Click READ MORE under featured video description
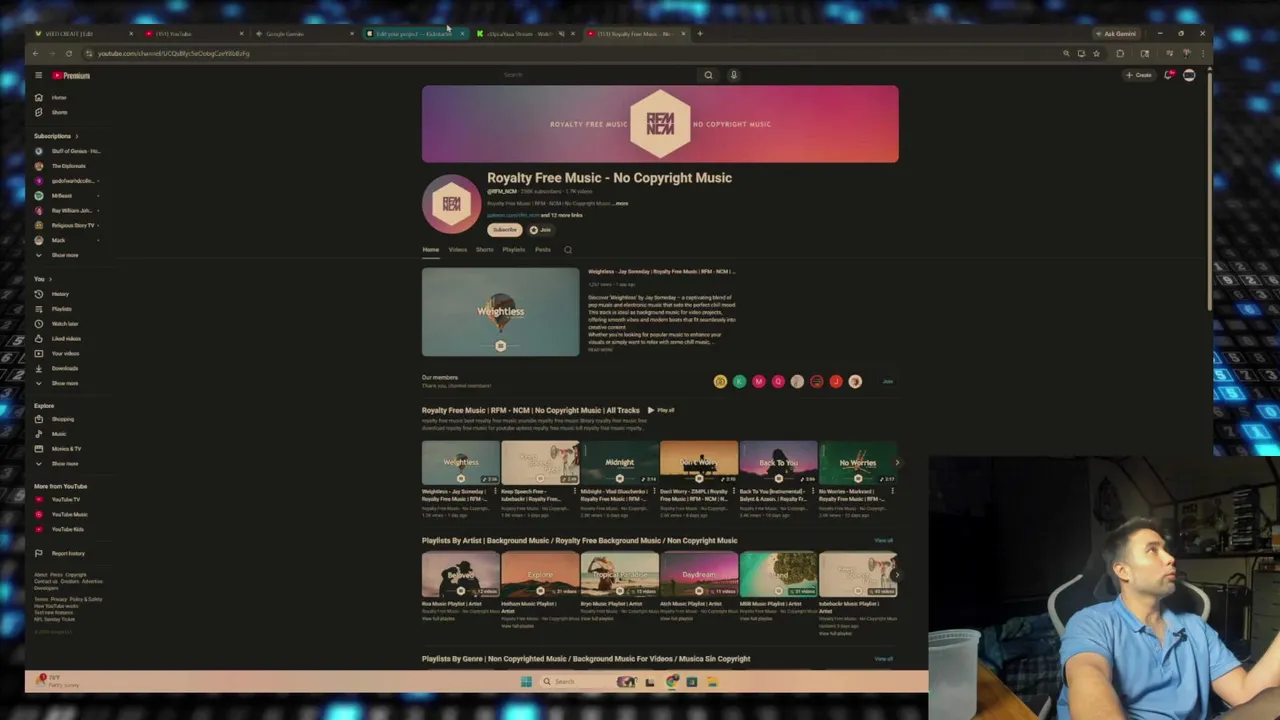 coord(600,350)
